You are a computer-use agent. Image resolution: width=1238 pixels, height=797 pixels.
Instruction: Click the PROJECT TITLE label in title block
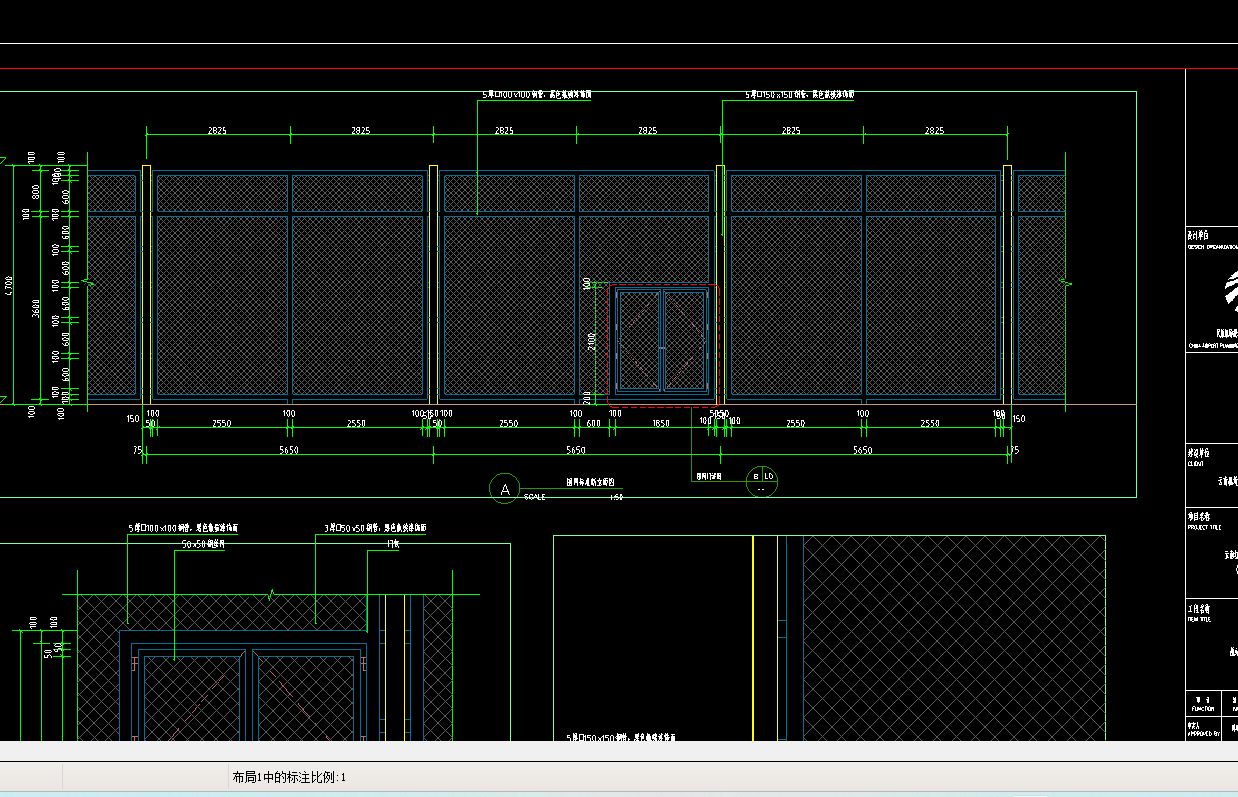tap(1204, 527)
